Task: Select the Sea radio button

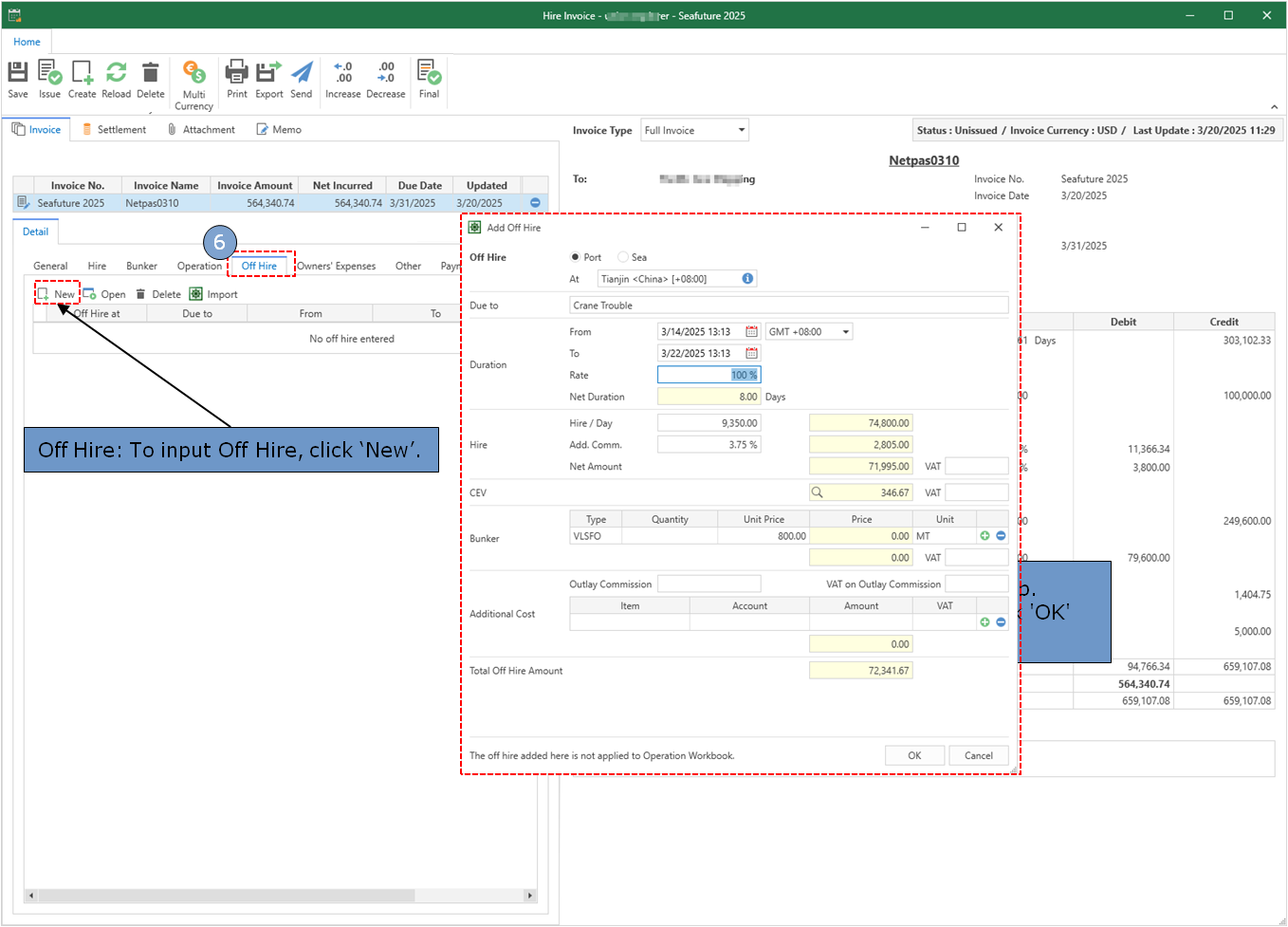Action: (623, 257)
